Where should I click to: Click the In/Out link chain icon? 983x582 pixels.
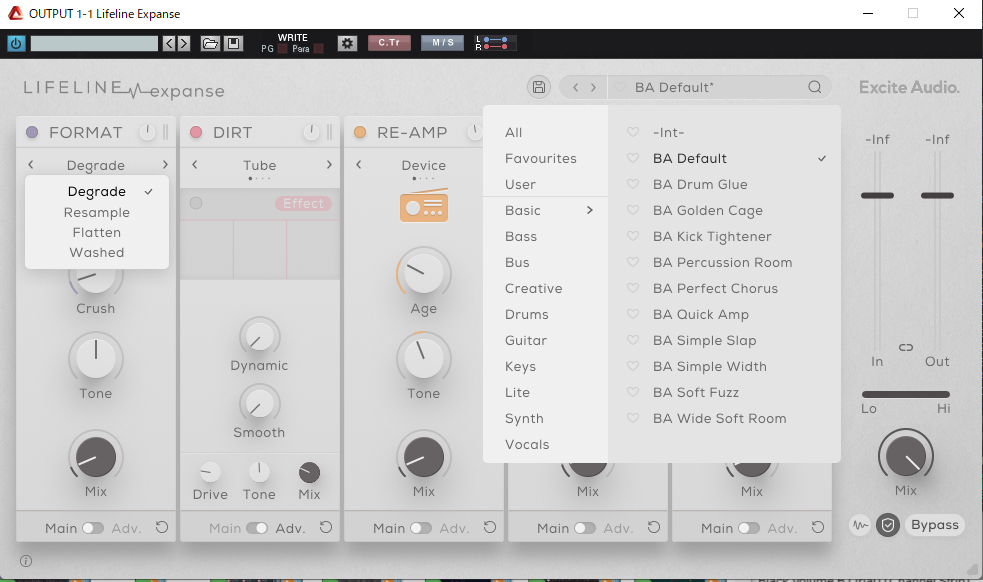pos(906,347)
